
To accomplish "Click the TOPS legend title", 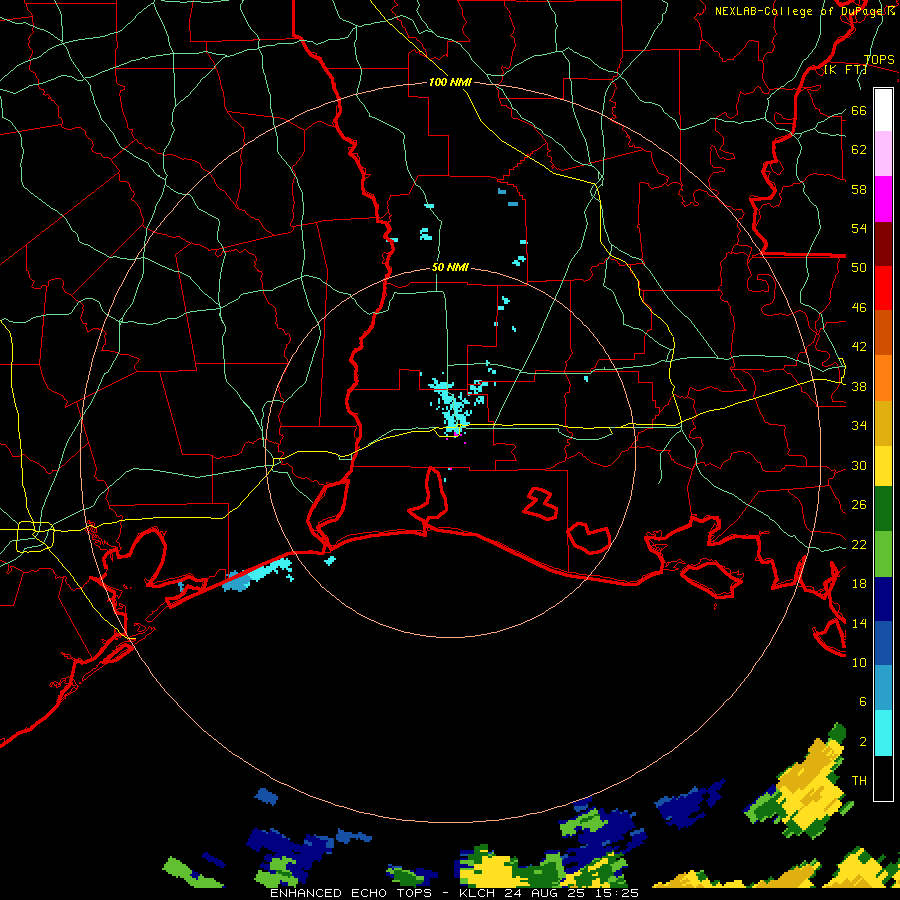I will (879, 60).
